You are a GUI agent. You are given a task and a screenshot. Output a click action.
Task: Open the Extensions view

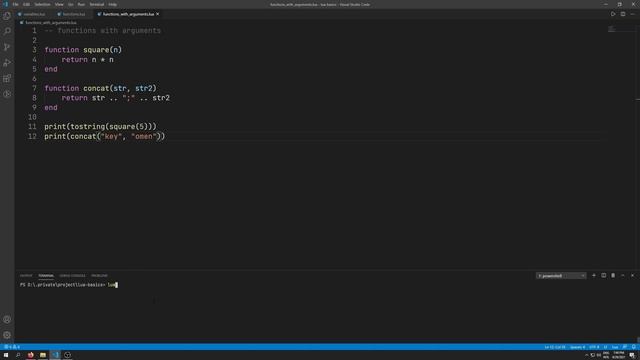pyautogui.click(x=7, y=78)
